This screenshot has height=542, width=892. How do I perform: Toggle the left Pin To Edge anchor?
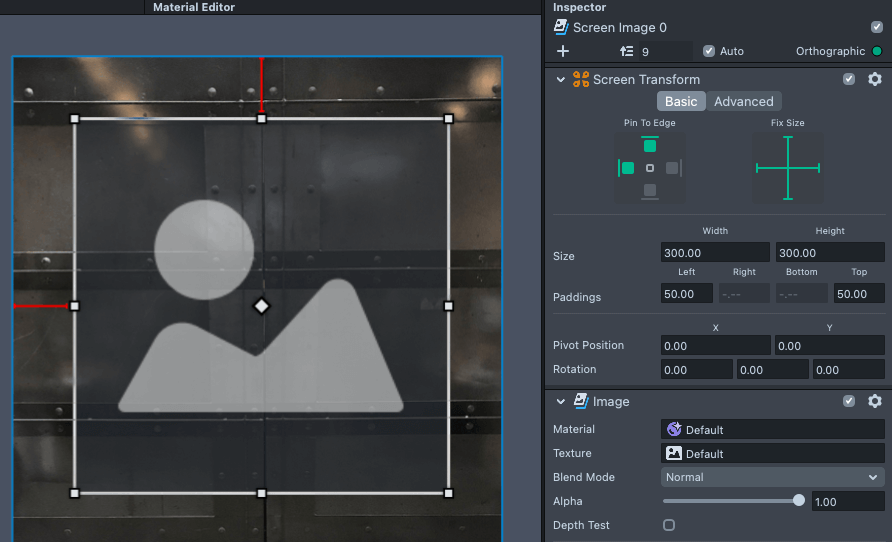point(628,168)
